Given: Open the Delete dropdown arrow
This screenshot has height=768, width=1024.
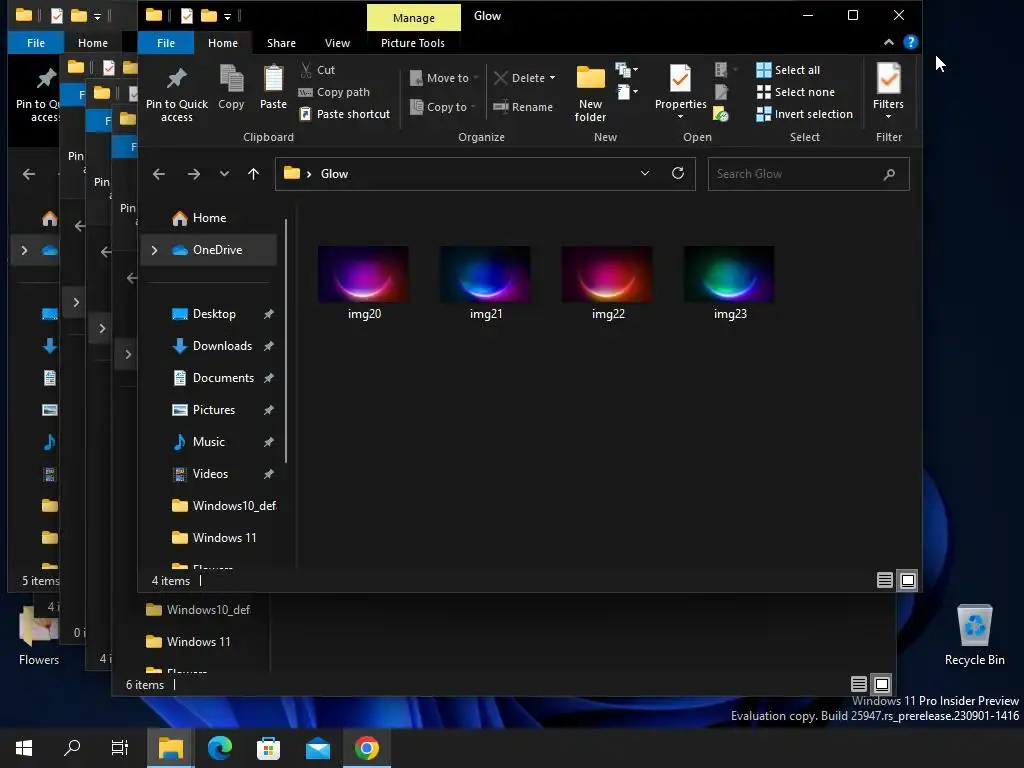Looking at the screenshot, I should pyautogui.click(x=552, y=78).
